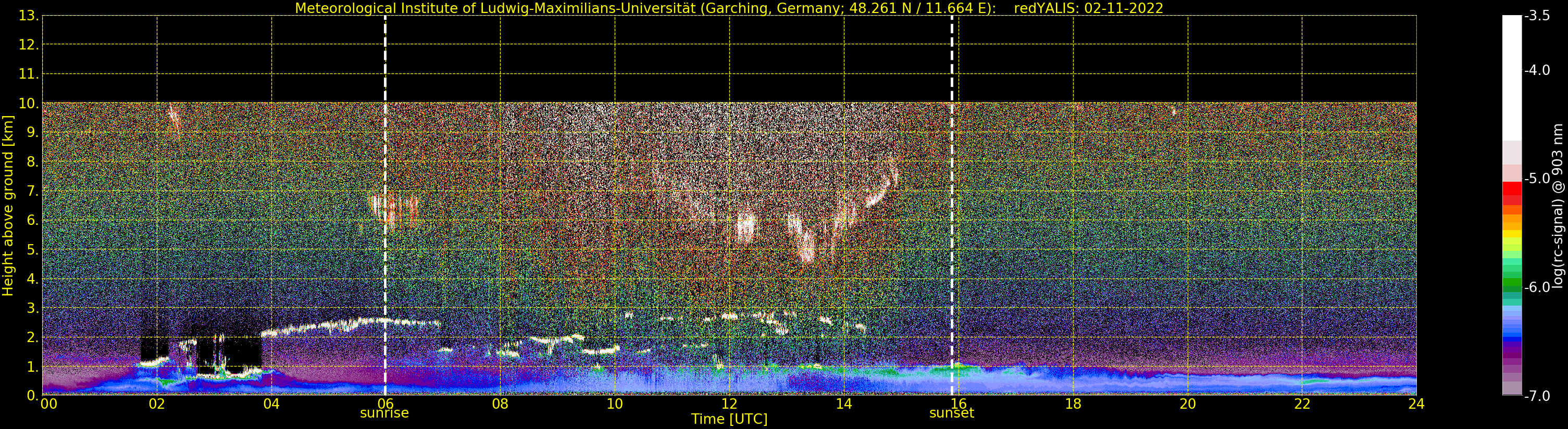Click the x-axis tick label 20
The height and width of the screenshot is (429, 1568).
click(1188, 404)
